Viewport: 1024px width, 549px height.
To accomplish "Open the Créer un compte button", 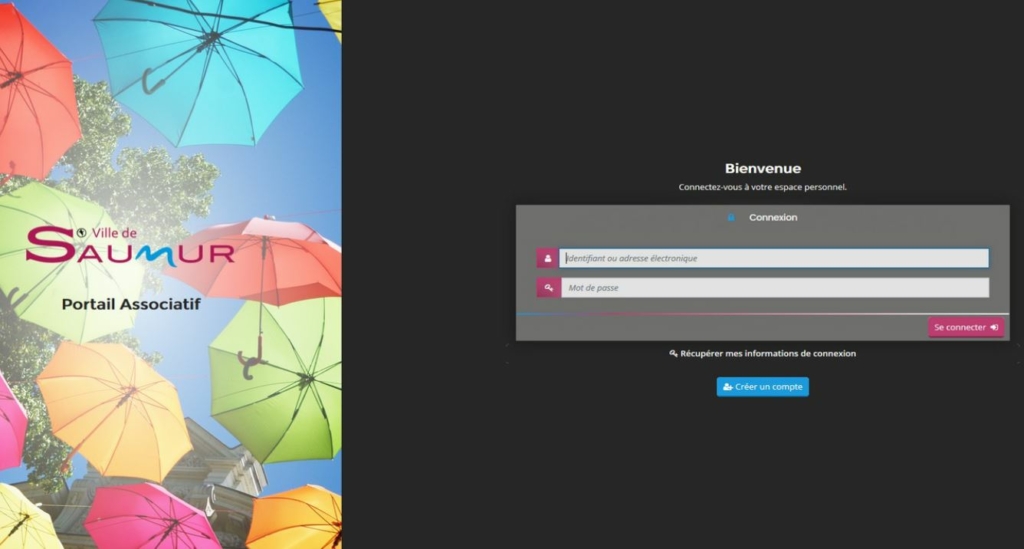I will [763, 386].
